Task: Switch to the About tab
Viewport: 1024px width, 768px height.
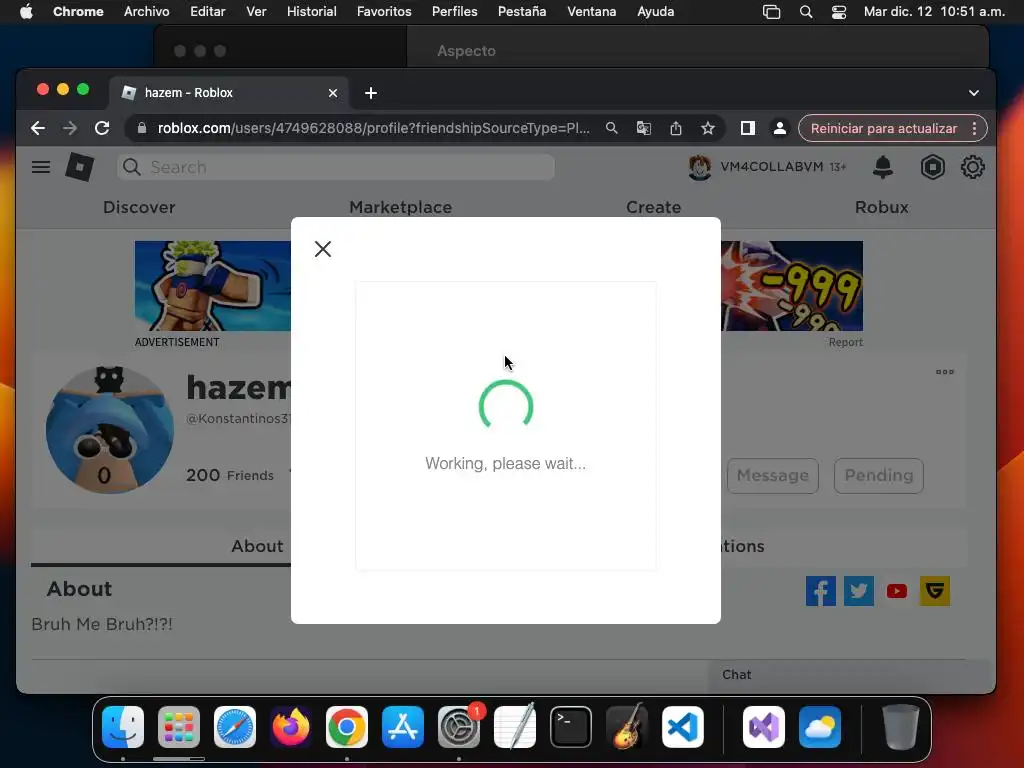Action: click(x=257, y=547)
